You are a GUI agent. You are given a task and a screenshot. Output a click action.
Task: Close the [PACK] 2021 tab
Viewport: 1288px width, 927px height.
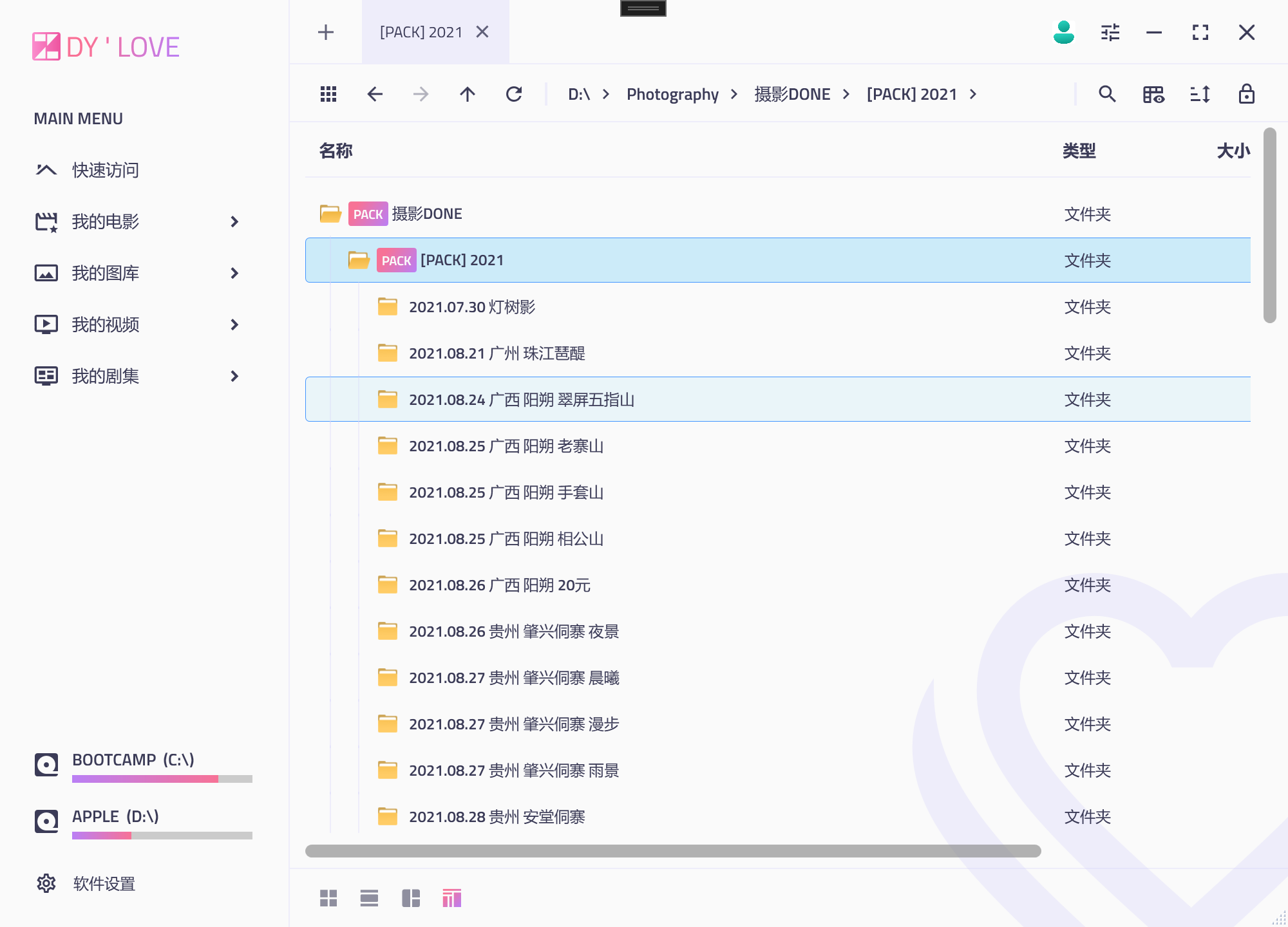click(482, 32)
